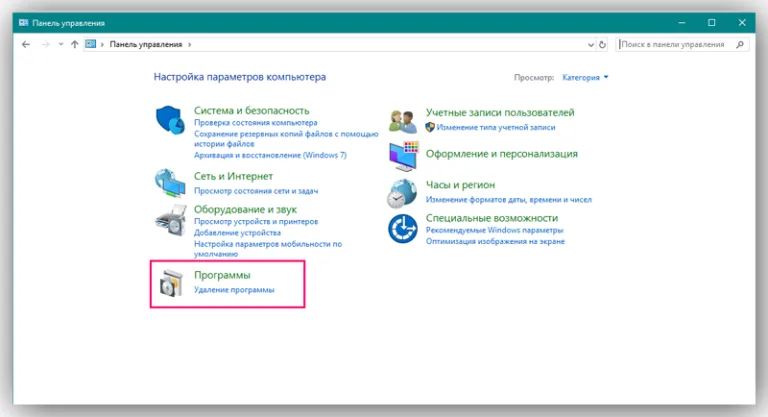Close the Панель управления window

click(x=742, y=23)
